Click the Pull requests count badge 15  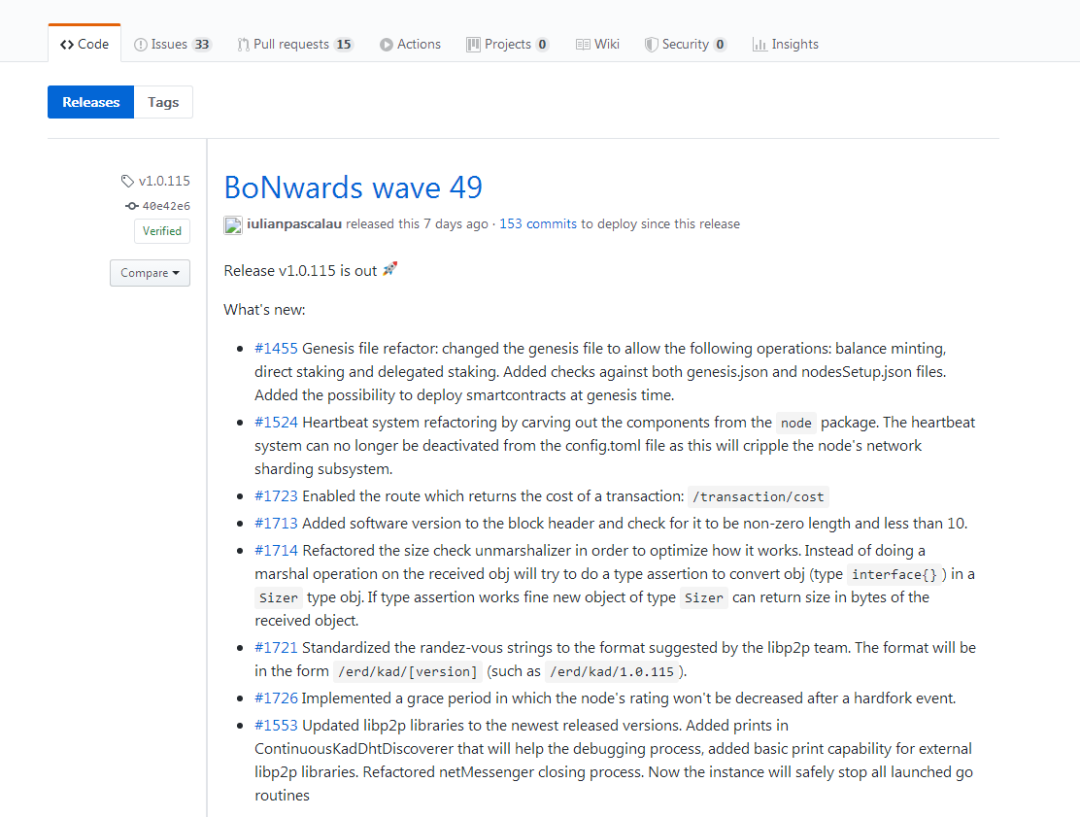(343, 44)
